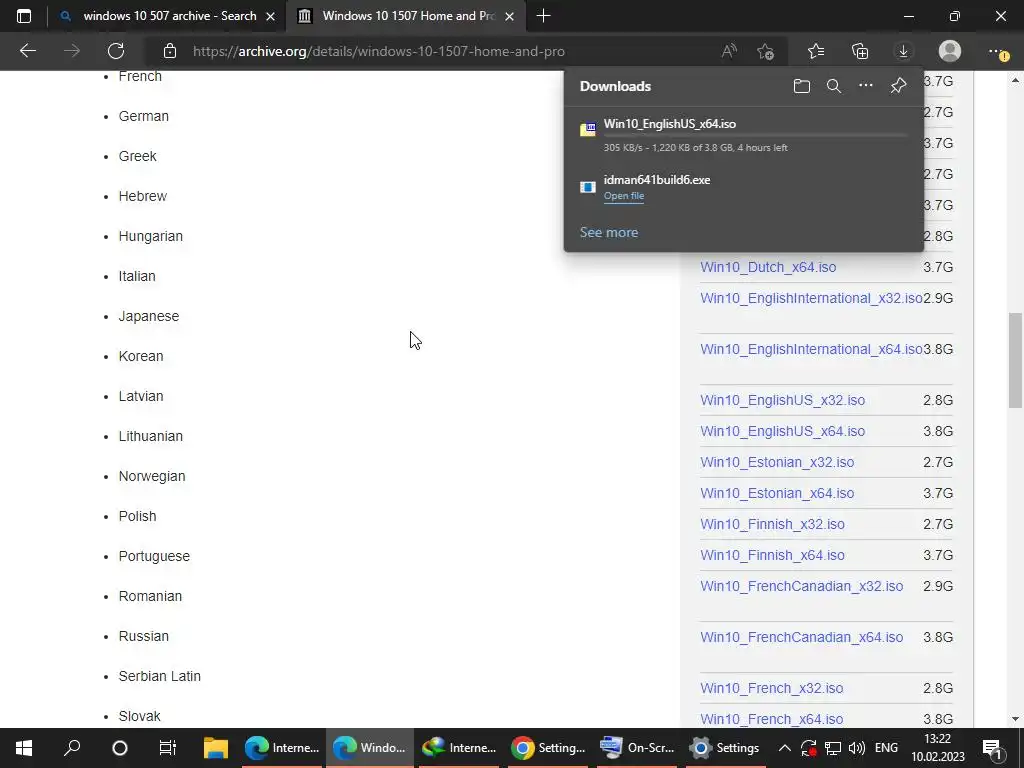Click the page vertical scrollbar thumb
This screenshot has width=1024, height=768.
click(1015, 361)
